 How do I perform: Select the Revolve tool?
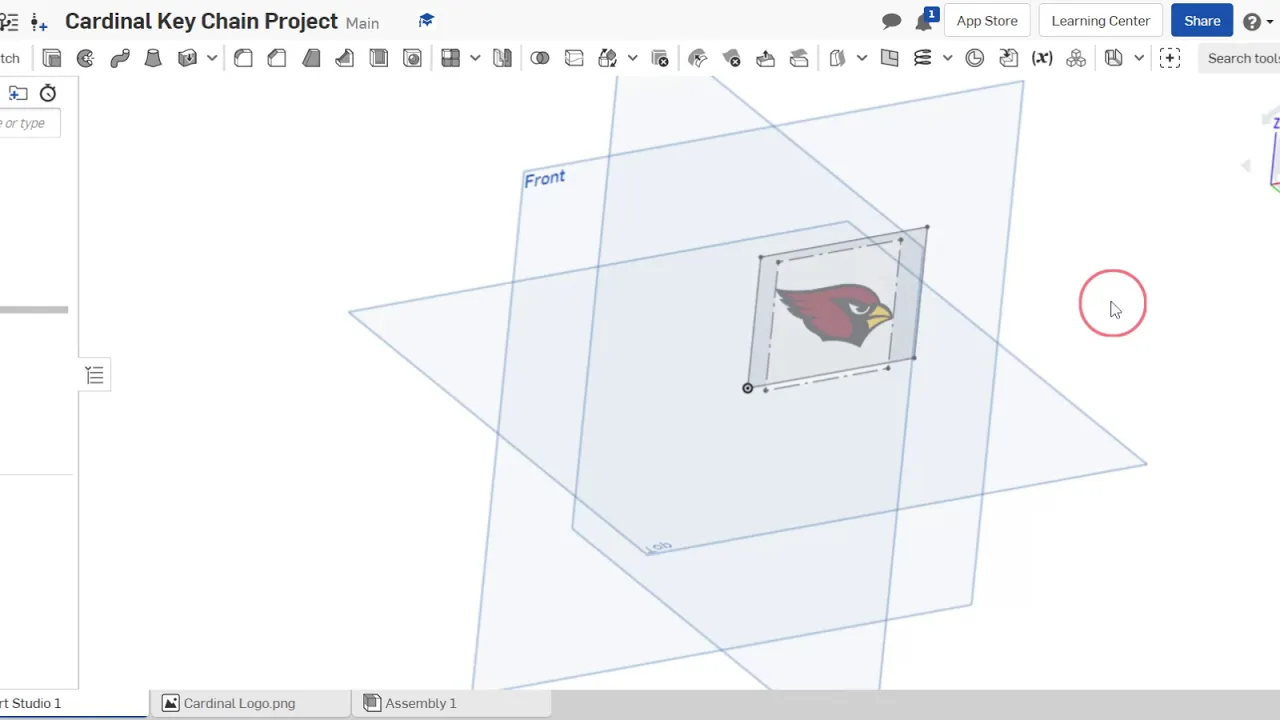86,58
